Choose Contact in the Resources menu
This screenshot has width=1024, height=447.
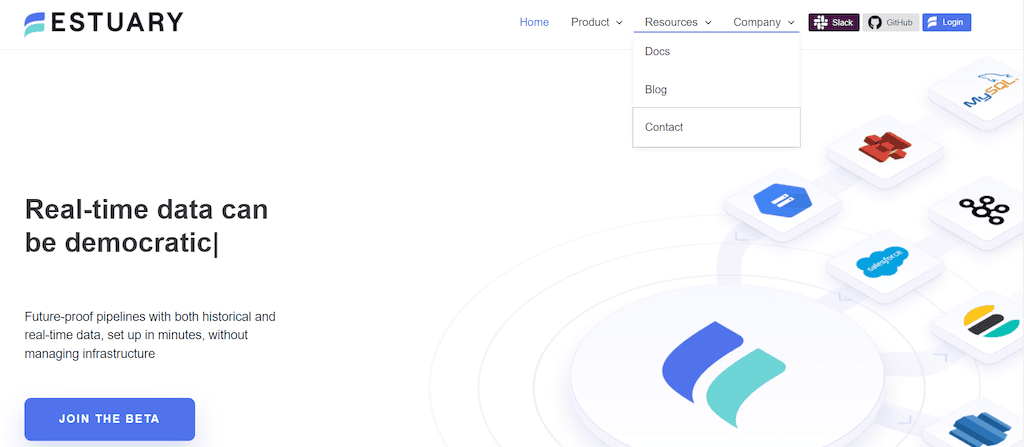664,127
